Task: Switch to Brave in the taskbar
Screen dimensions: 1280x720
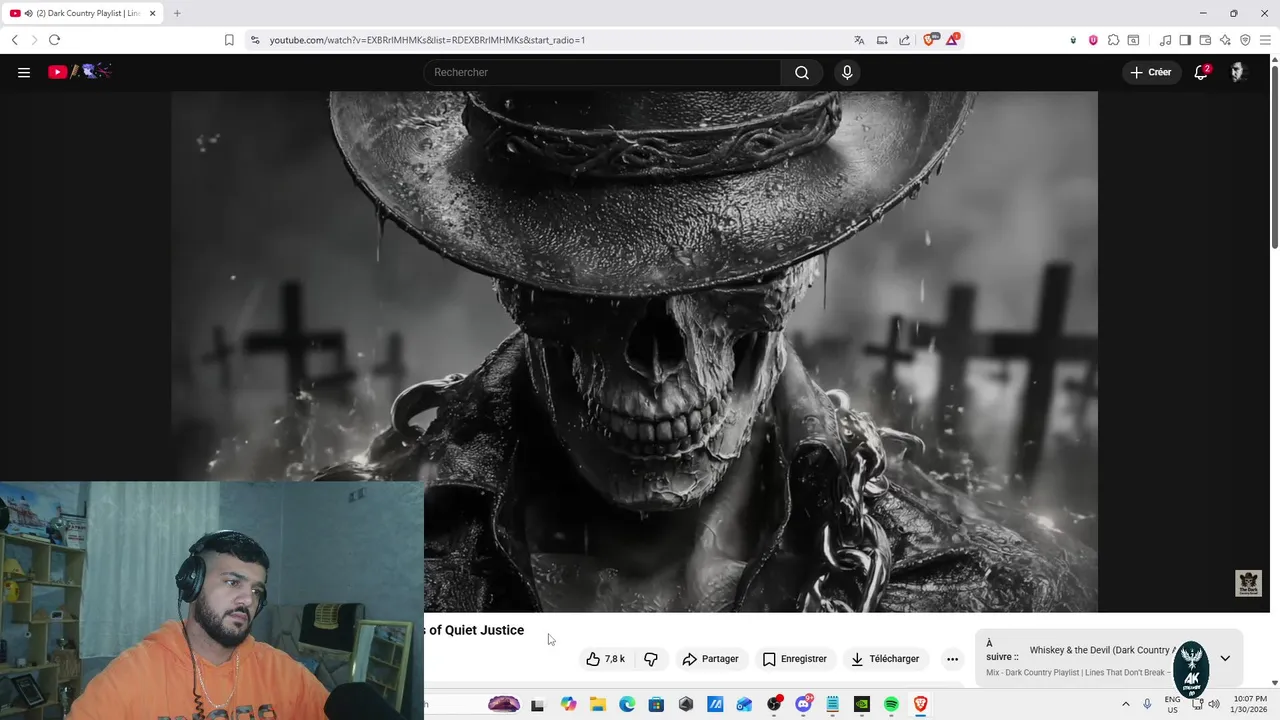Action: tap(921, 704)
